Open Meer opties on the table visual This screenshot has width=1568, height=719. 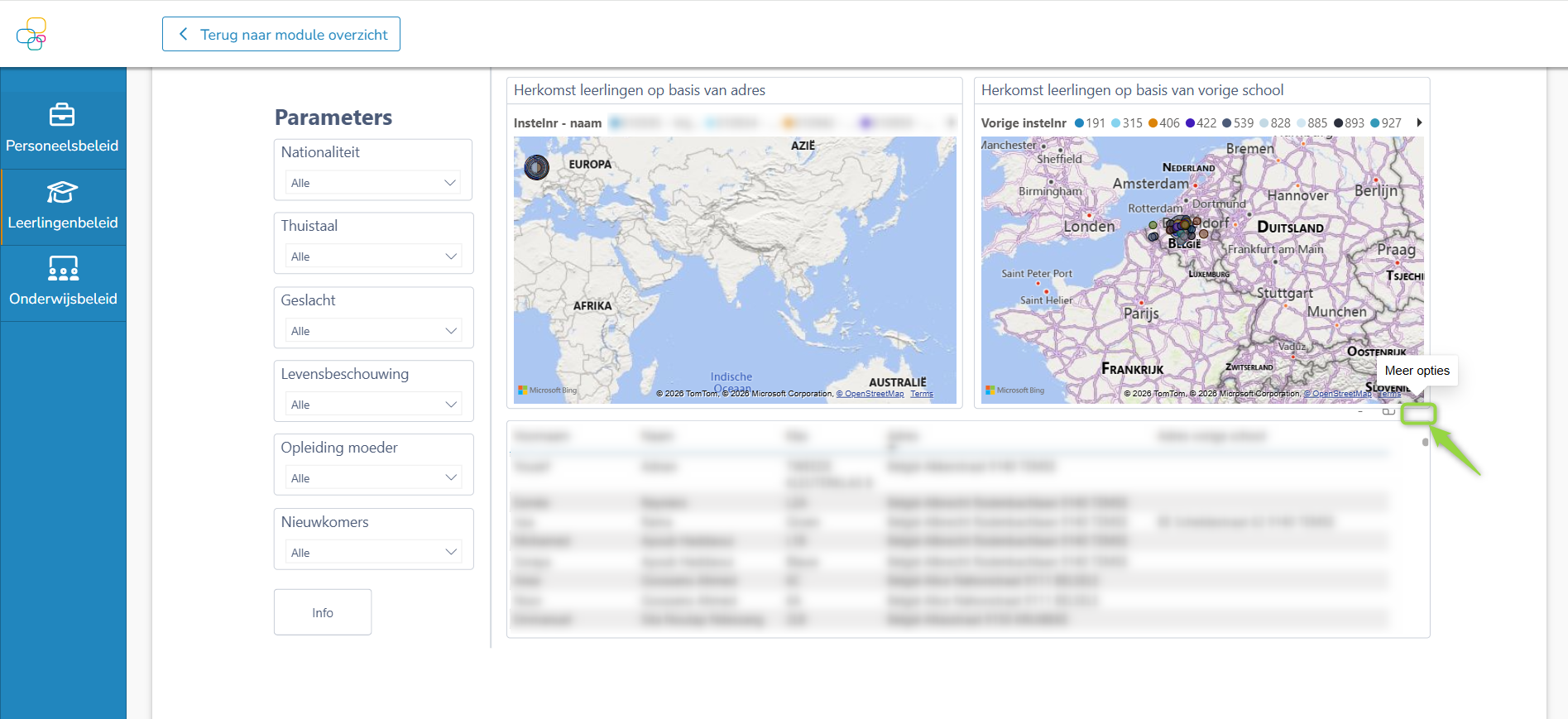(x=1417, y=413)
